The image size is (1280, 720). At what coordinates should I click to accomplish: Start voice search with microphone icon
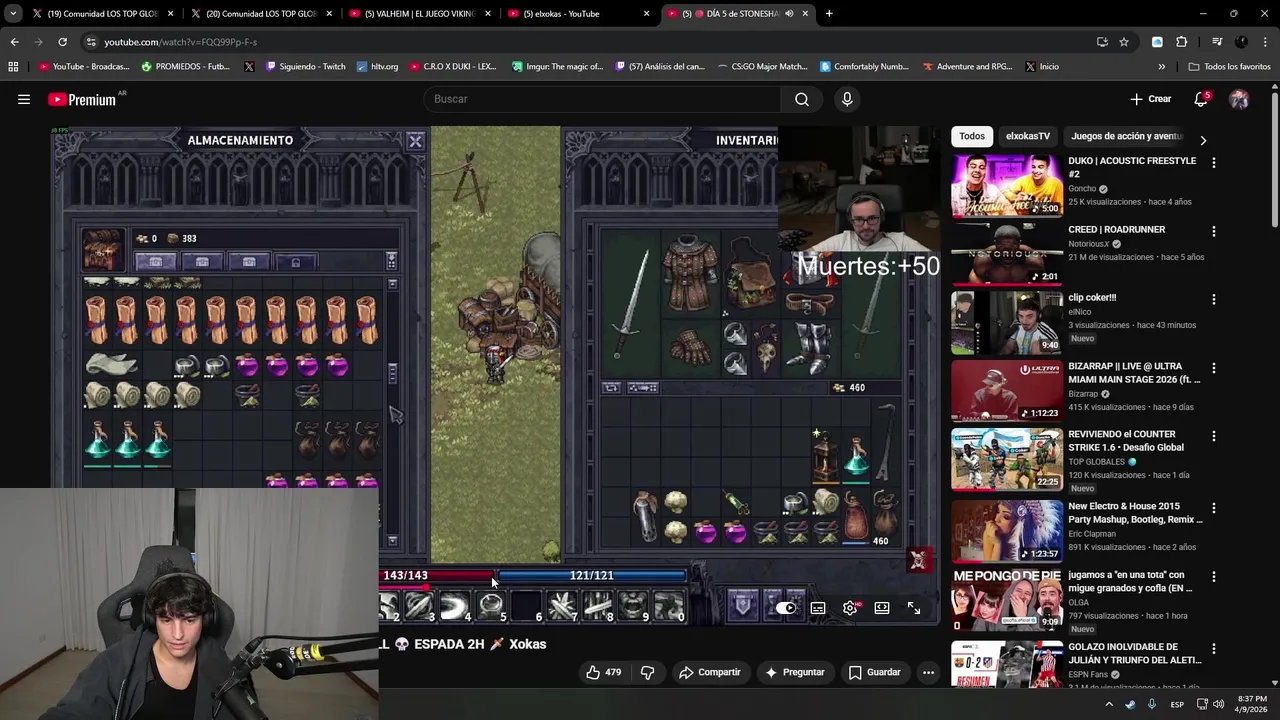[x=847, y=99]
